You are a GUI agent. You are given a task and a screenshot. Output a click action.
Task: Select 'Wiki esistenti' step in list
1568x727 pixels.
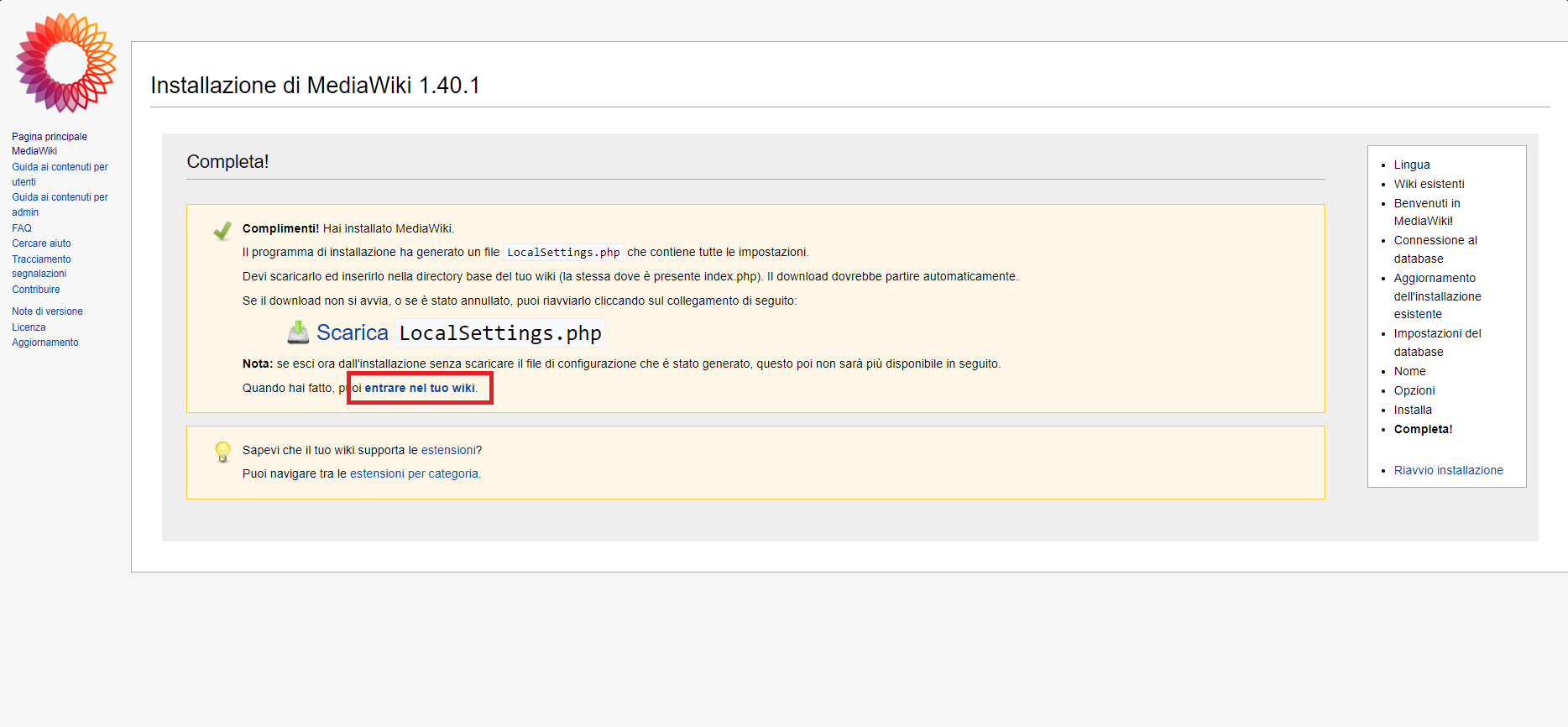coord(1429,184)
